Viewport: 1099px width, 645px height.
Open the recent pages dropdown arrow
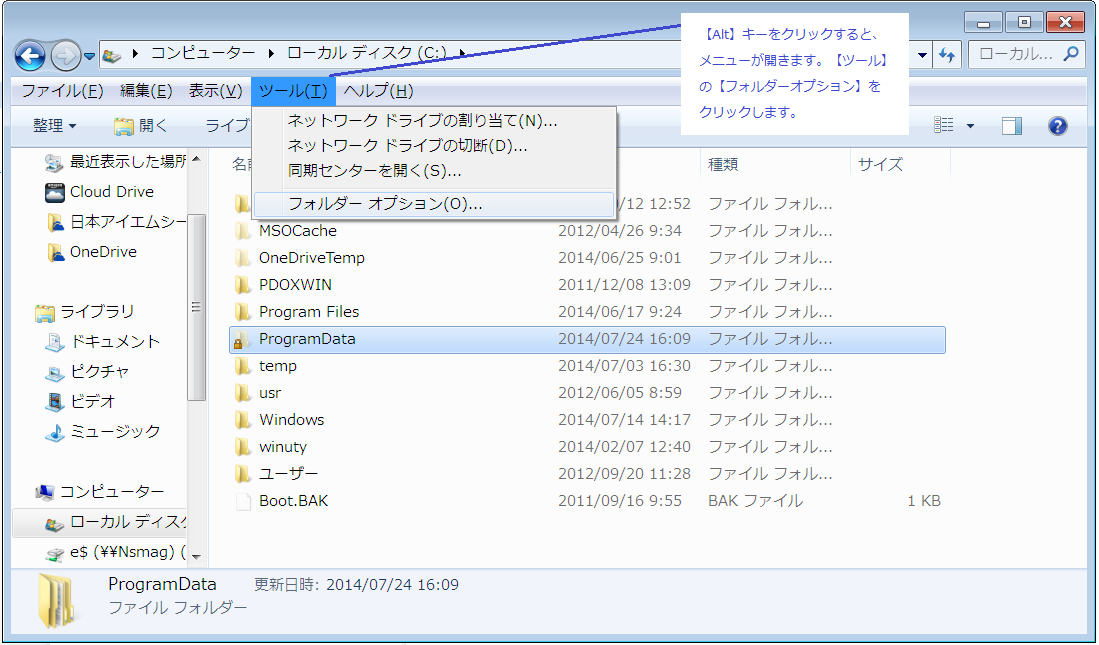[90, 55]
